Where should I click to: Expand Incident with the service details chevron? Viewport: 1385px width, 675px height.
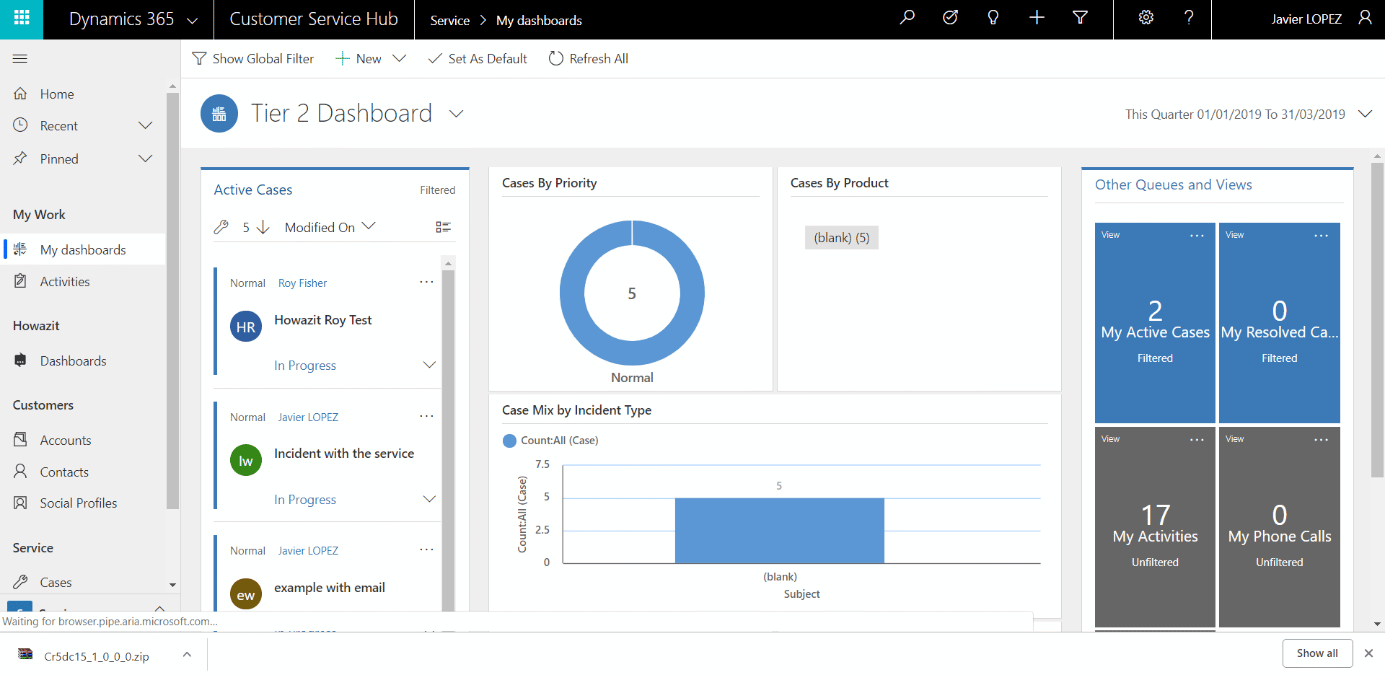coord(430,499)
